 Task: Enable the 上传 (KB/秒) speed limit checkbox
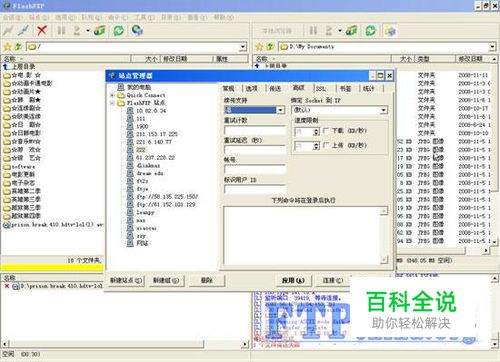tap(326, 145)
